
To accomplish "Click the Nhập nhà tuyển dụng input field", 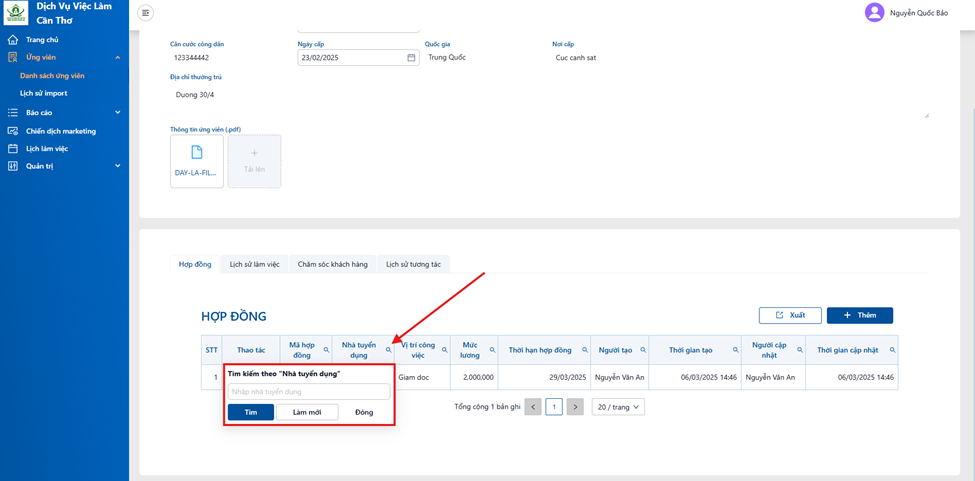I will pos(309,392).
